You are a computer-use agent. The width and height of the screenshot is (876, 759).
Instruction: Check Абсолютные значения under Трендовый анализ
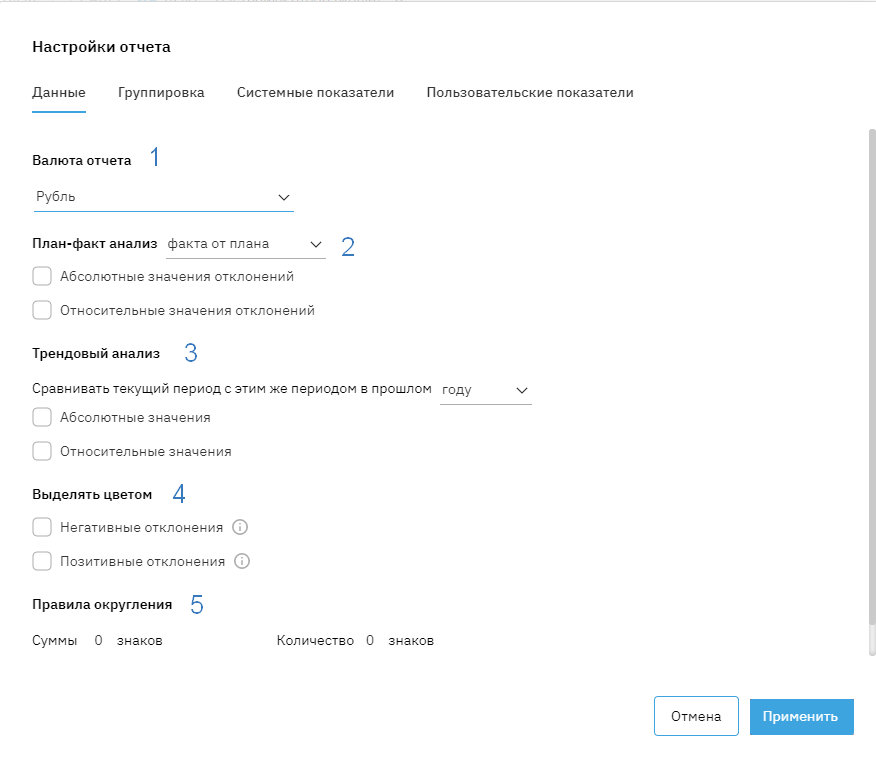(42, 417)
